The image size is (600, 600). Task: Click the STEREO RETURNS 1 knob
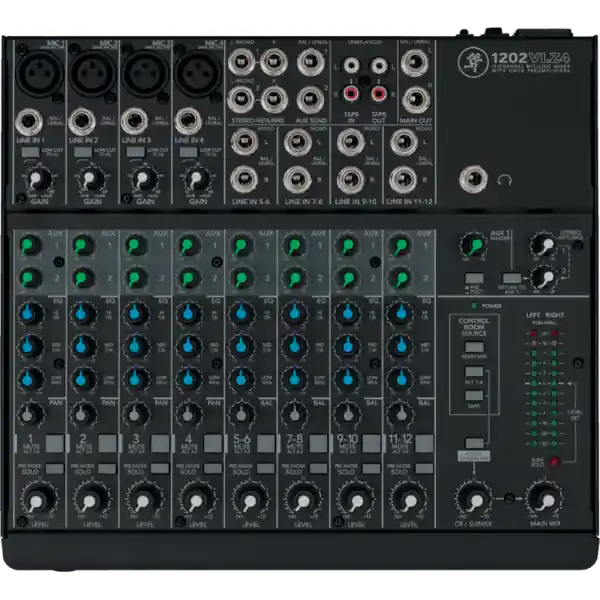pyautogui.click(x=544, y=246)
